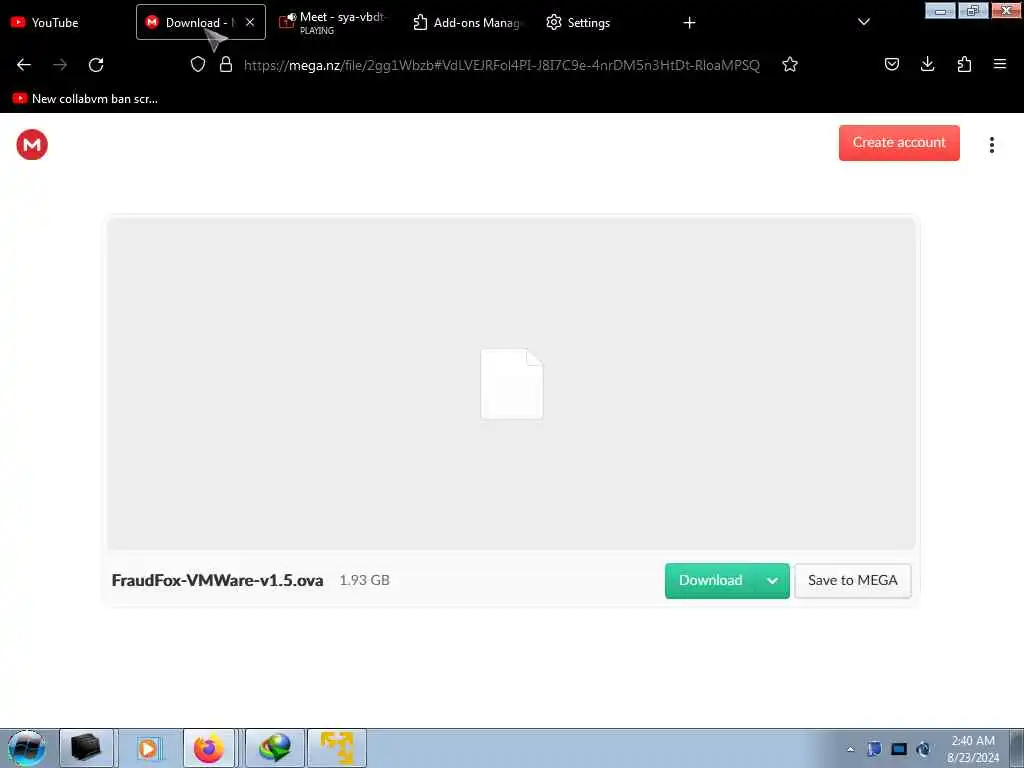Image resolution: width=1024 pixels, height=768 pixels.
Task: Save page to Pocket
Action: point(892,64)
